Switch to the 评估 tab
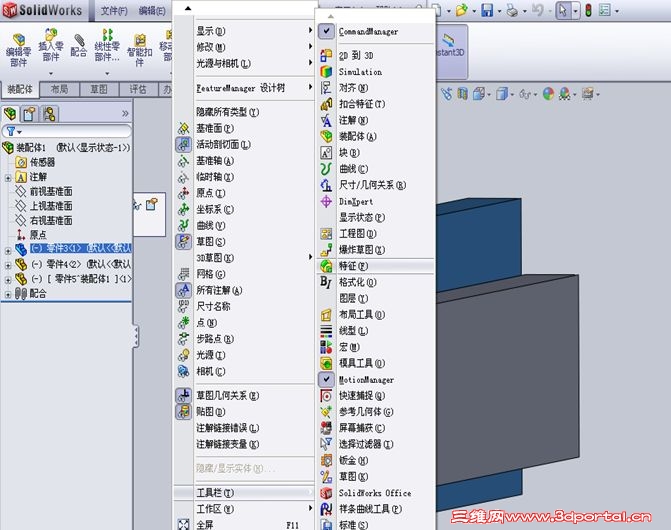 [x=138, y=89]
